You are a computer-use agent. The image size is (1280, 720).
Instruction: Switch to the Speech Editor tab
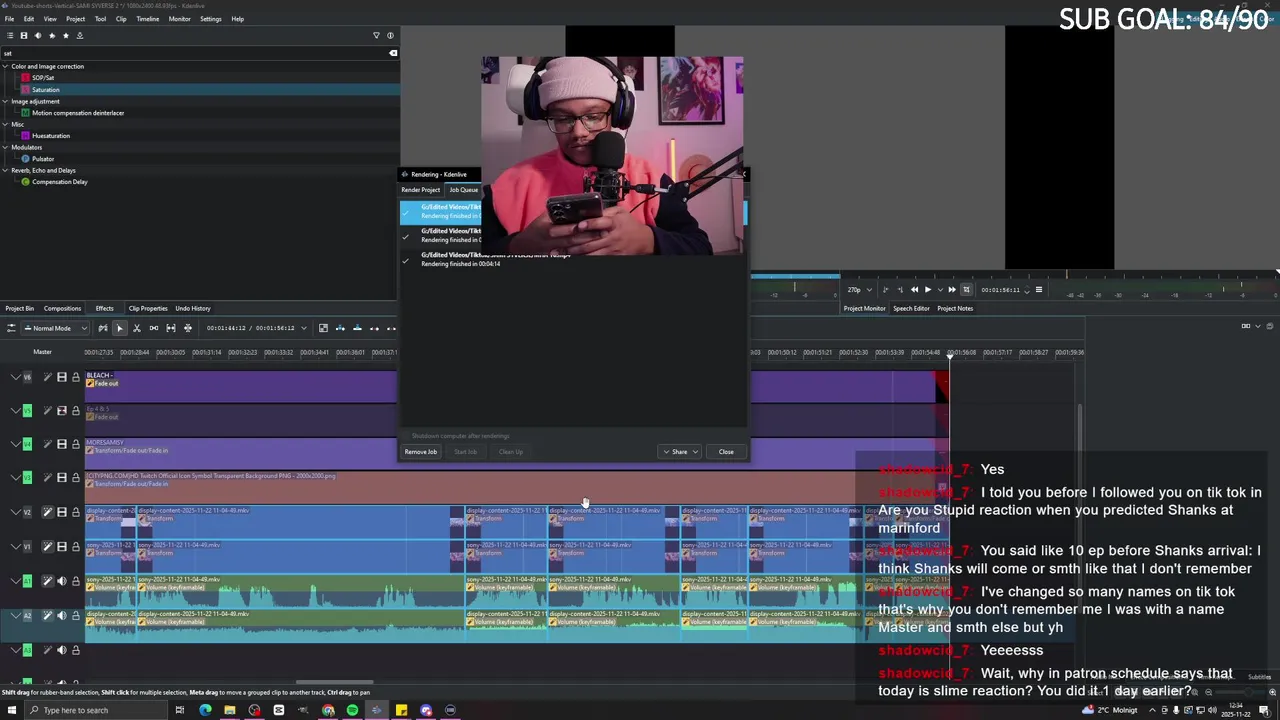pyautogui.click(x=911, y=308)
